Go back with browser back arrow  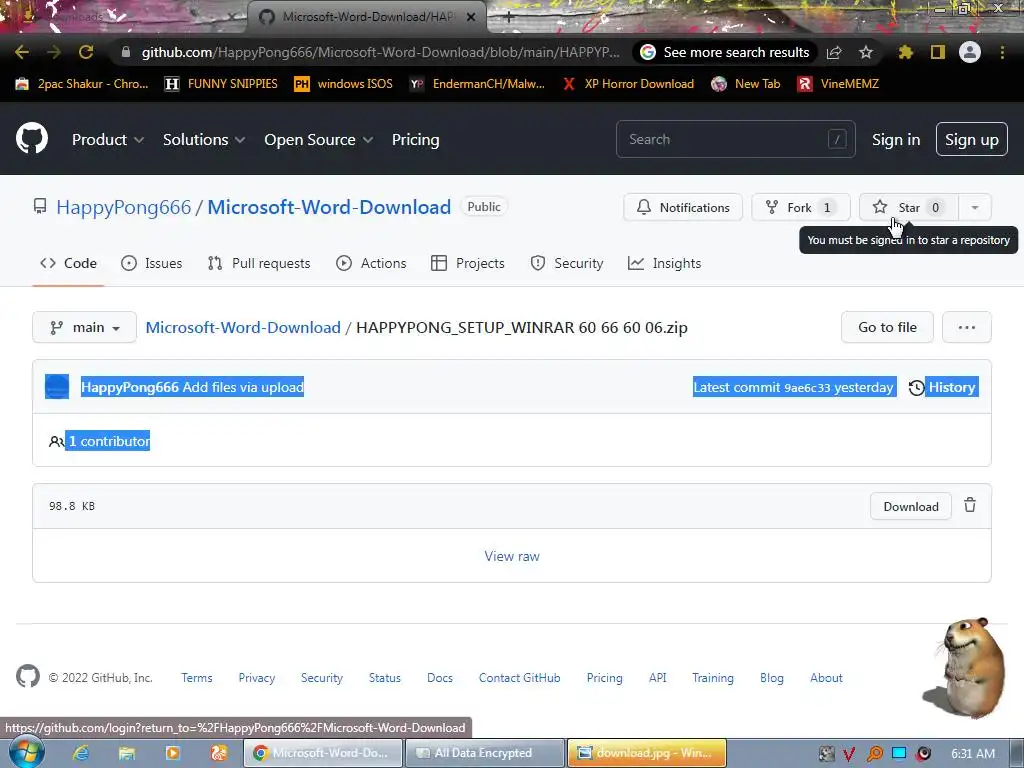pos(22,52)
